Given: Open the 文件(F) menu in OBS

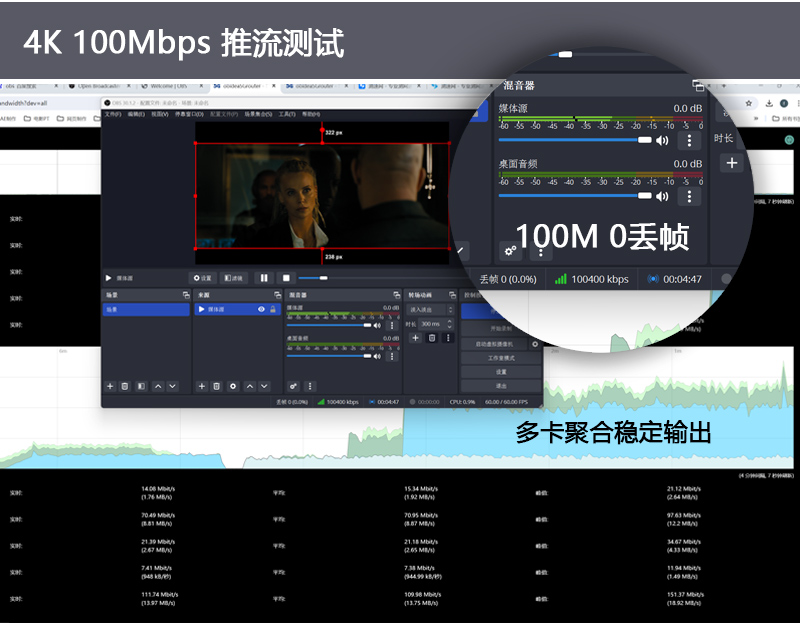Looking at the screenshot, I should click(x=113, y=114).
